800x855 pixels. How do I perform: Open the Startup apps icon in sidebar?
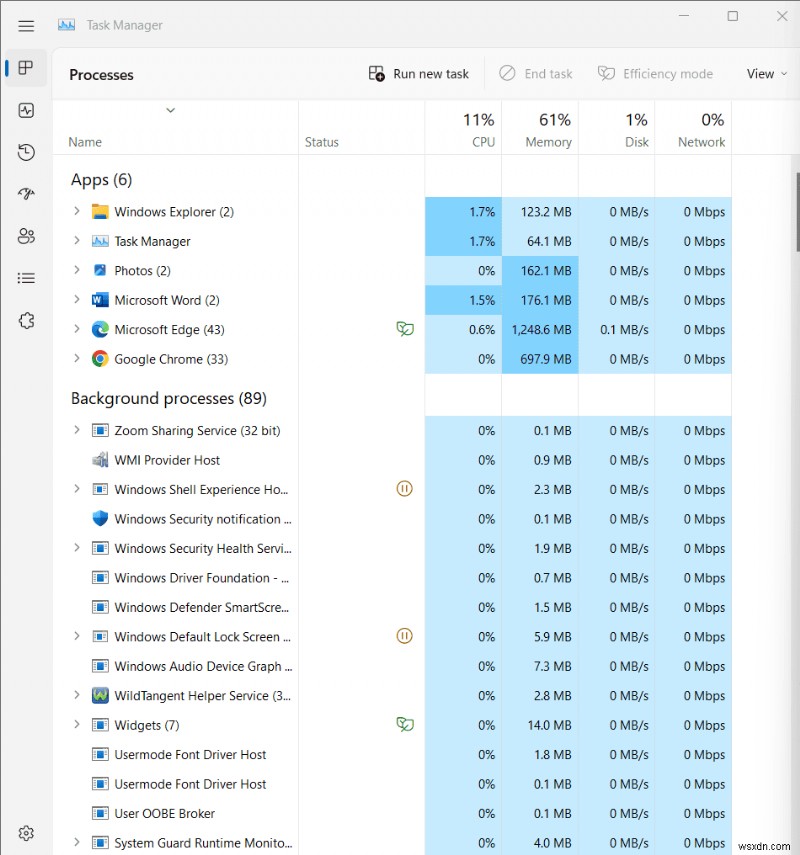(x=26, y=194)
